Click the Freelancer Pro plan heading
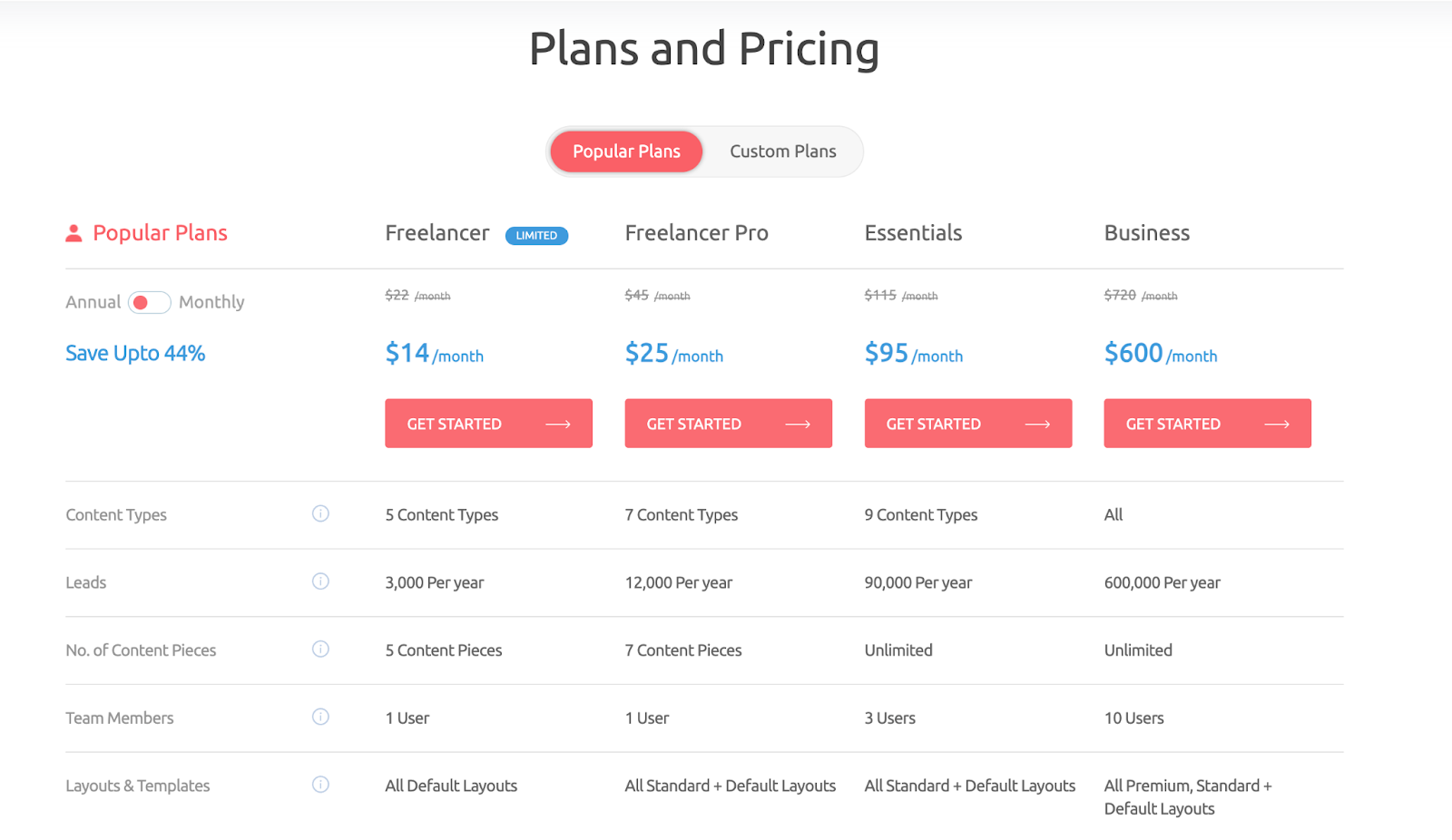Screen dimensions: 1452x840 point(696,233)
